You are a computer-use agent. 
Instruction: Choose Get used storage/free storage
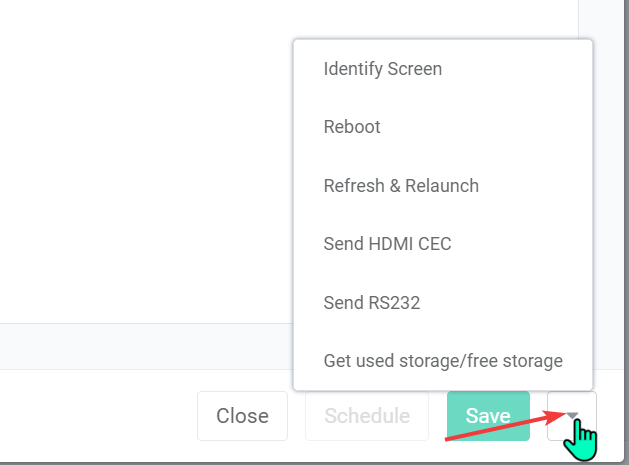[443, 361]
